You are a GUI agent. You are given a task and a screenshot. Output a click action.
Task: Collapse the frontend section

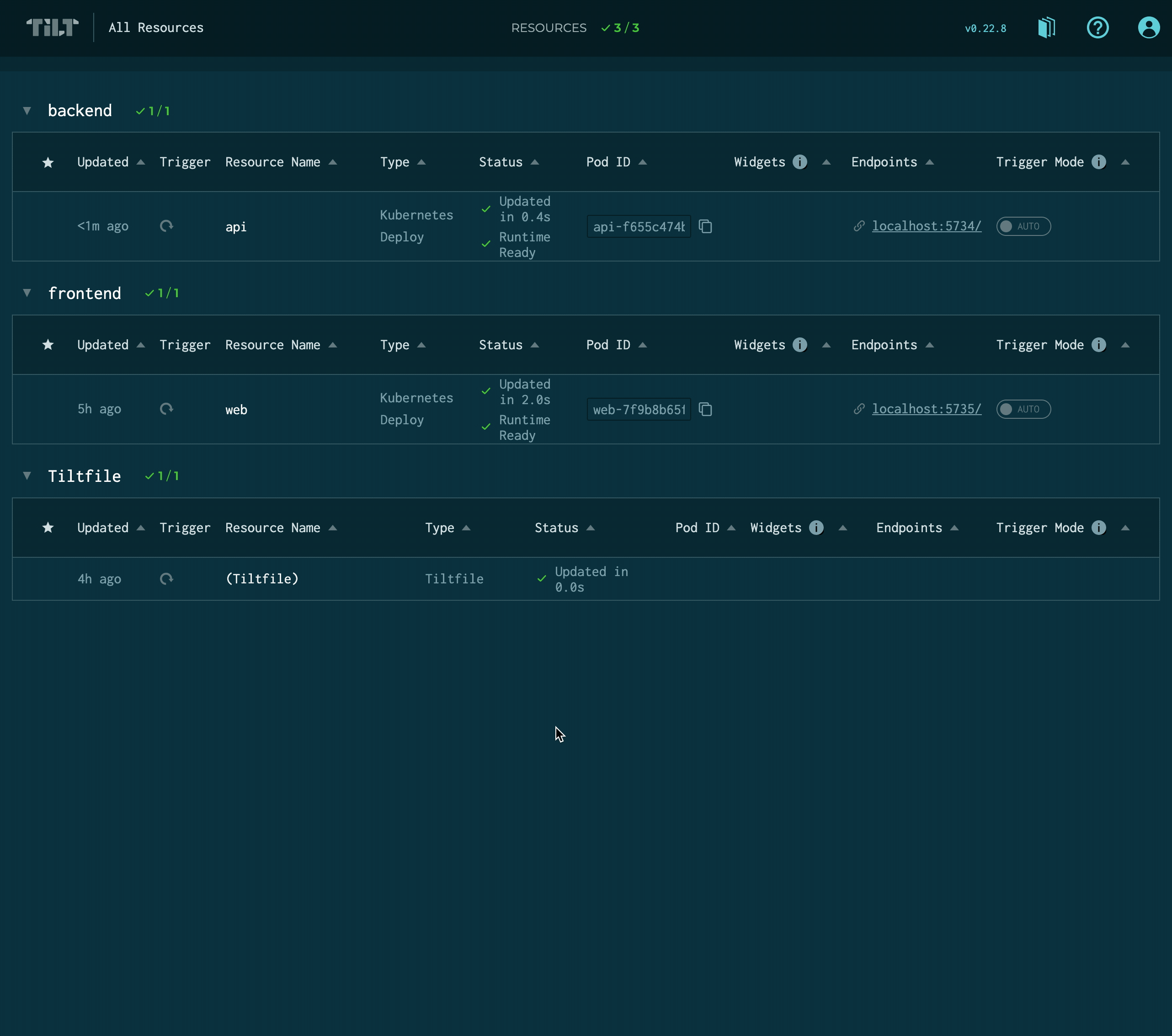(27, 293)
